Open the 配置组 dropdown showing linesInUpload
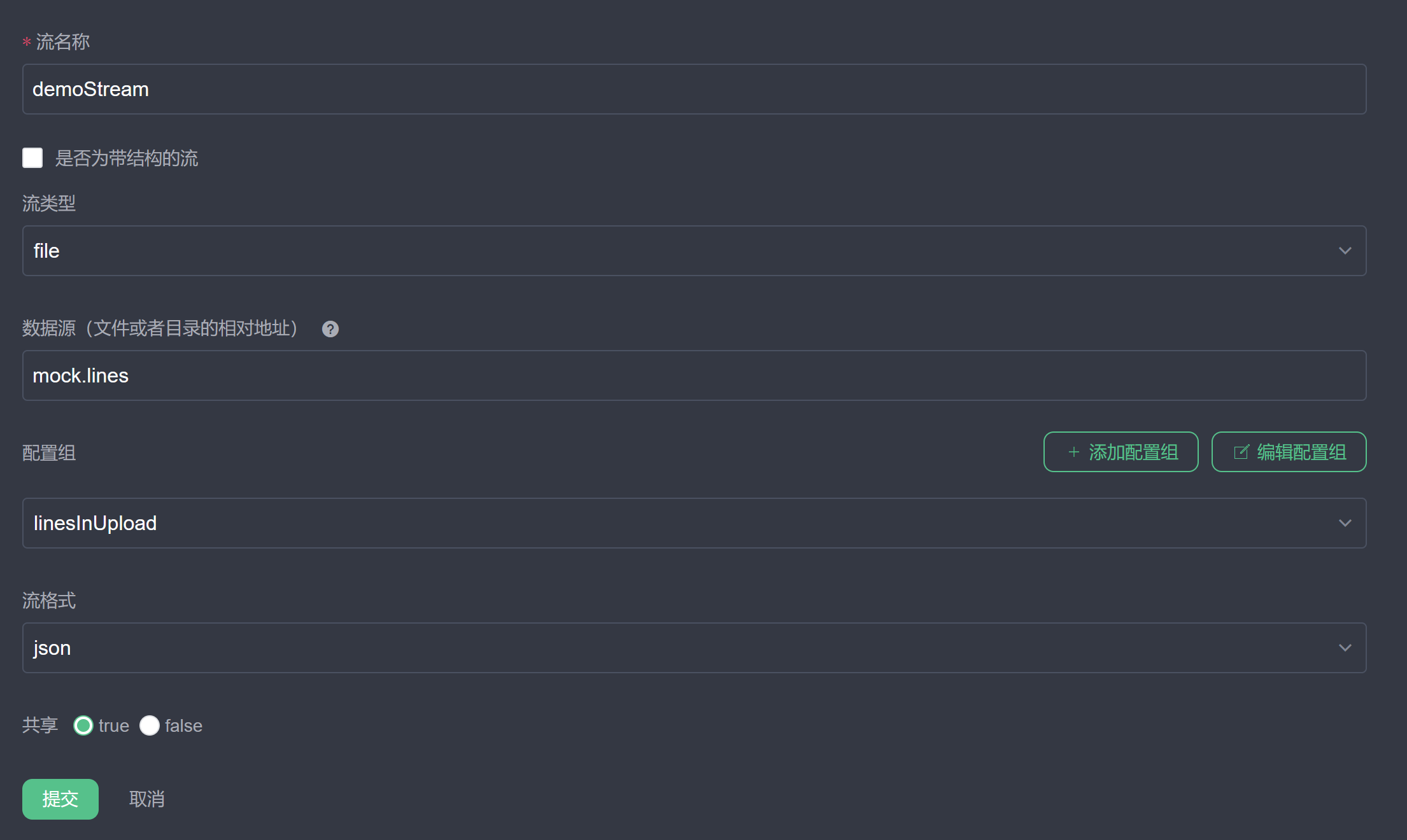This screenshot has width=1407, height=840. (694, 523)
